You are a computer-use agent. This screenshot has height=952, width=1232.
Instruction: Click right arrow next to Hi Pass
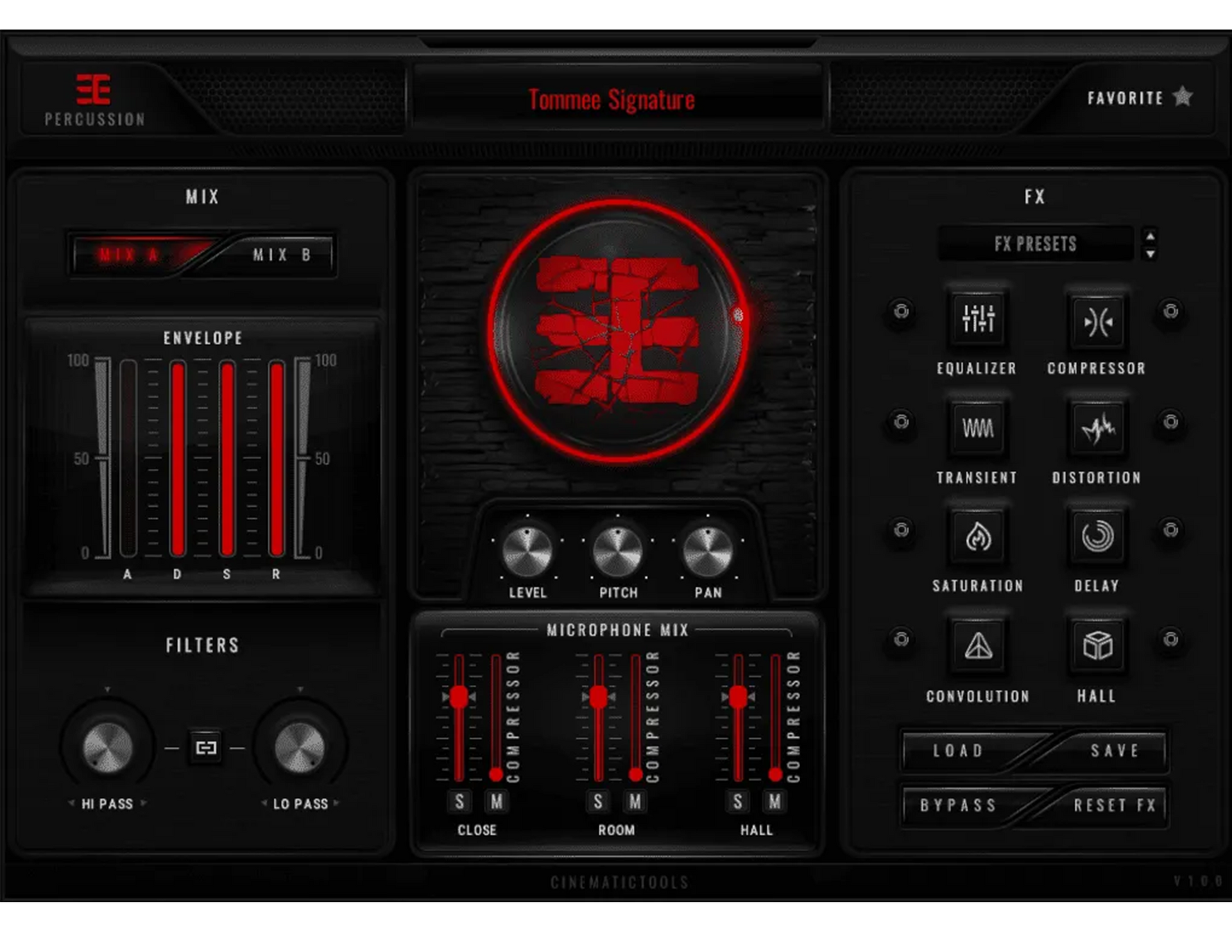144,803
